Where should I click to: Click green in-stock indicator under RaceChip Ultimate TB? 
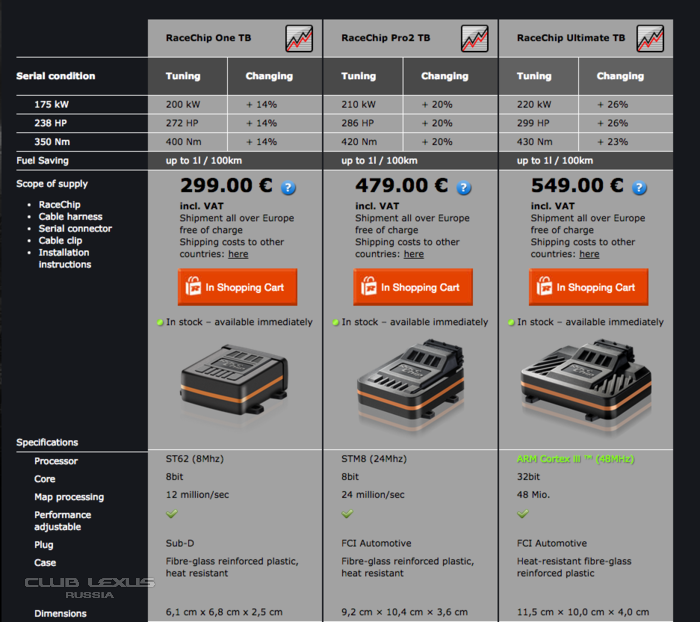511,322
